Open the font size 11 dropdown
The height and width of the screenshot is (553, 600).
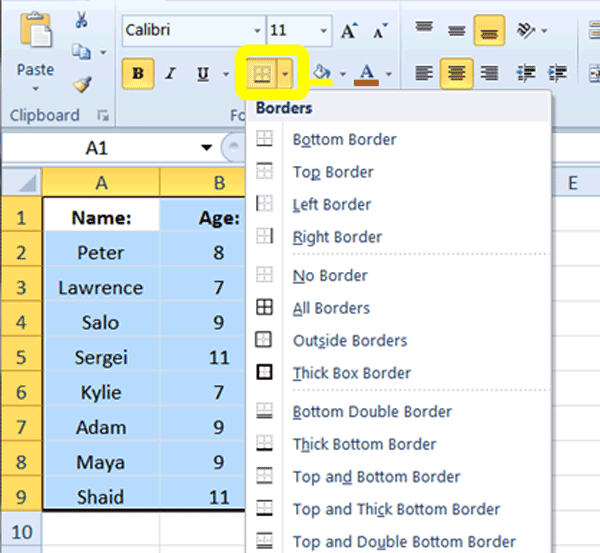(323, 31)
